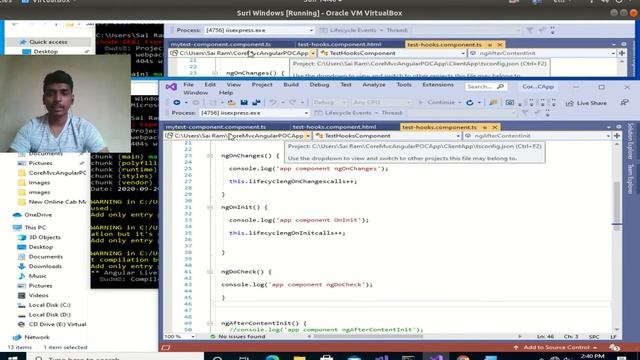Open the Project menu

262,84
